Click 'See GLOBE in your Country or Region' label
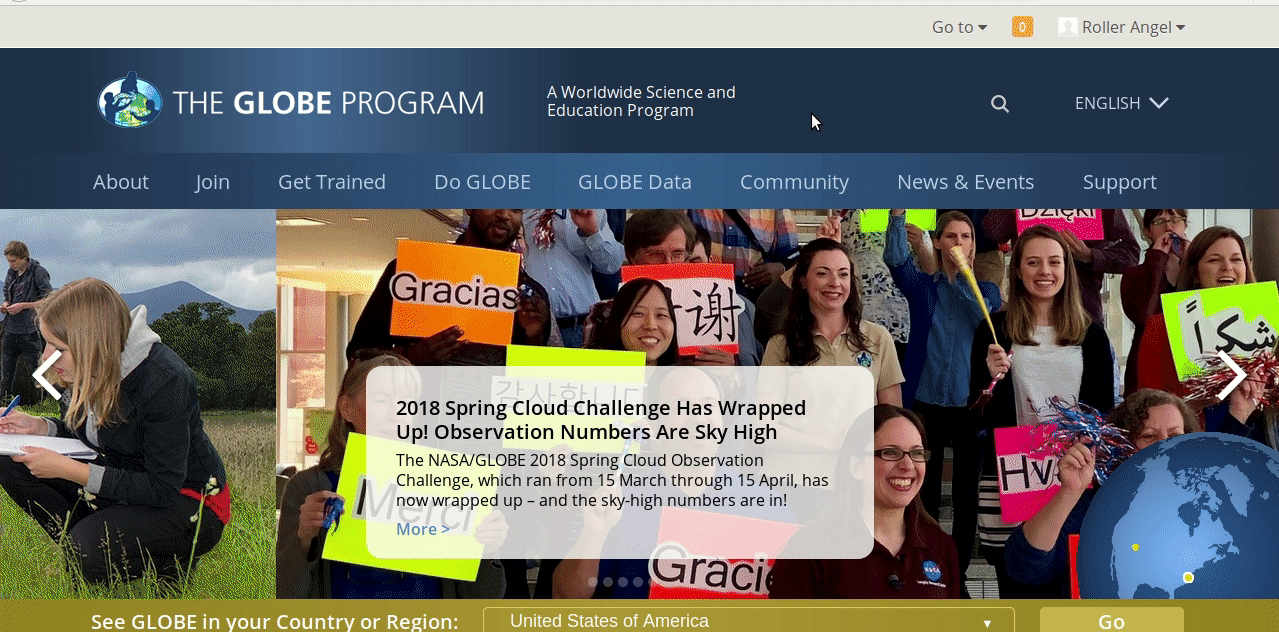The image size is (1279, 632). pyautogui.click(x=275, y=621)
